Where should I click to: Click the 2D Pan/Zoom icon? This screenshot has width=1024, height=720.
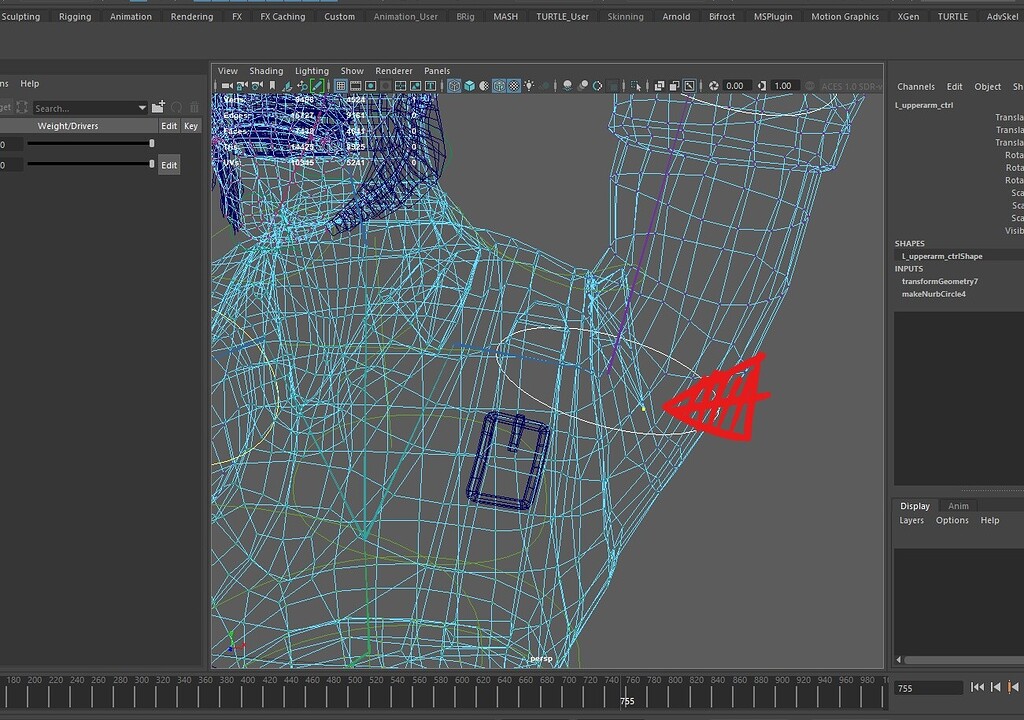pyautogui.click(x=304, y=86)
